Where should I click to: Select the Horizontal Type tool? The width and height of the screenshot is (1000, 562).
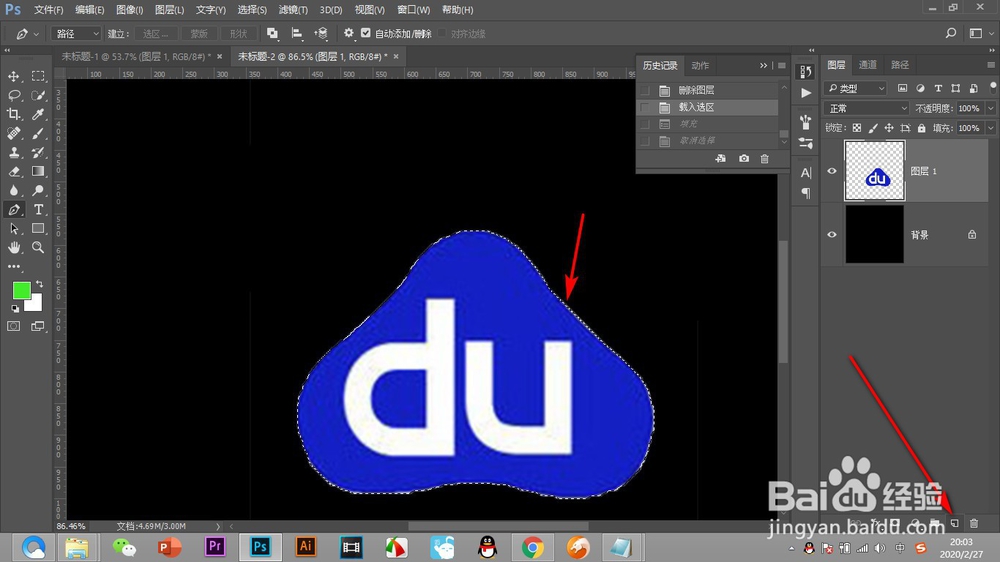pos(38,210)
